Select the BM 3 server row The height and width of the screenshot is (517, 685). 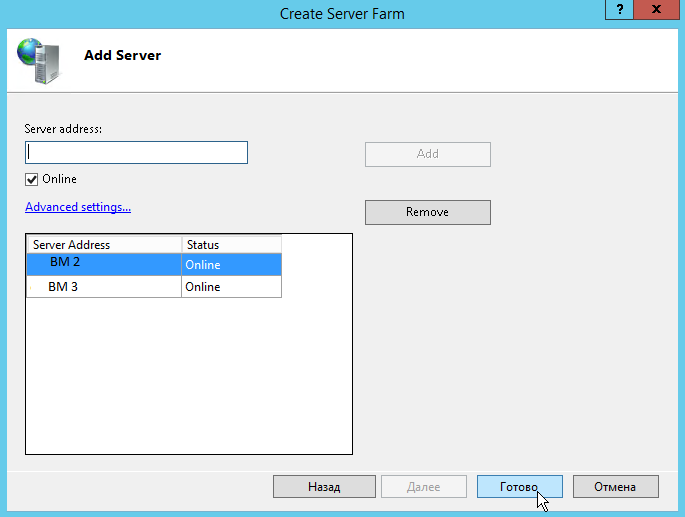click(104, 287)
